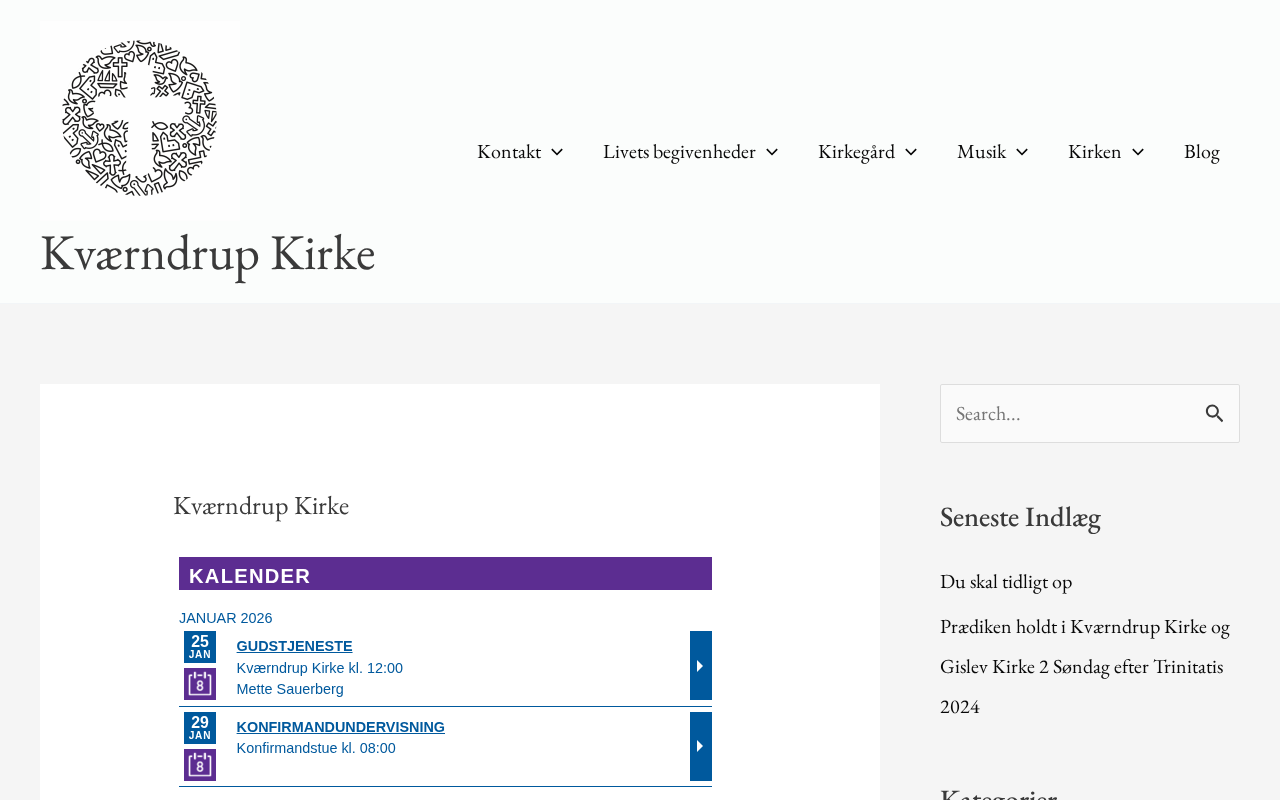
Task: Read the post Du skal tidligt op
Action: coord(1006,581)
